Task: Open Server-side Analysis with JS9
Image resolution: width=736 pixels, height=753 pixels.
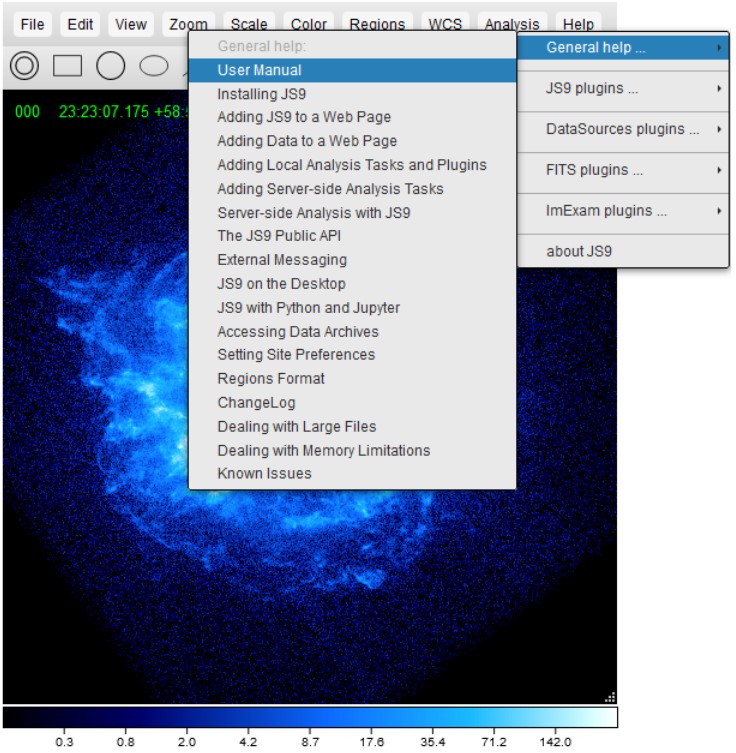Action: point(352,213)
